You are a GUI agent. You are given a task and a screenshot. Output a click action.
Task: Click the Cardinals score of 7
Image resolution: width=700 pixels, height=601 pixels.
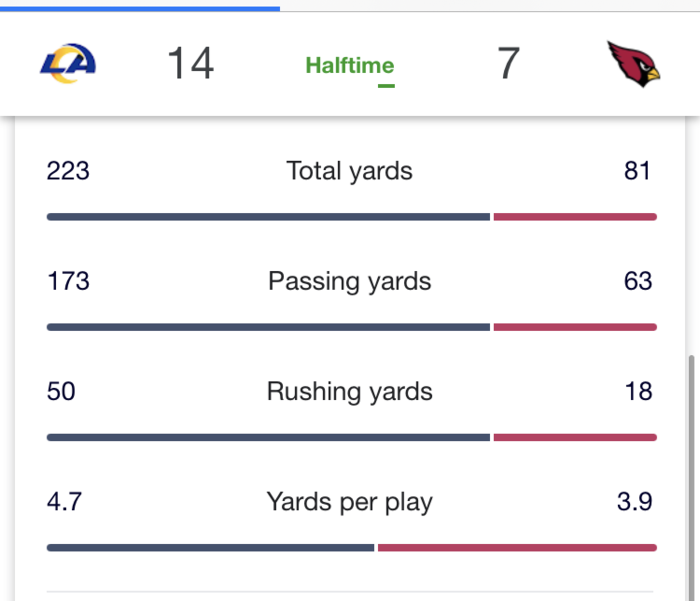pos(508,65)
